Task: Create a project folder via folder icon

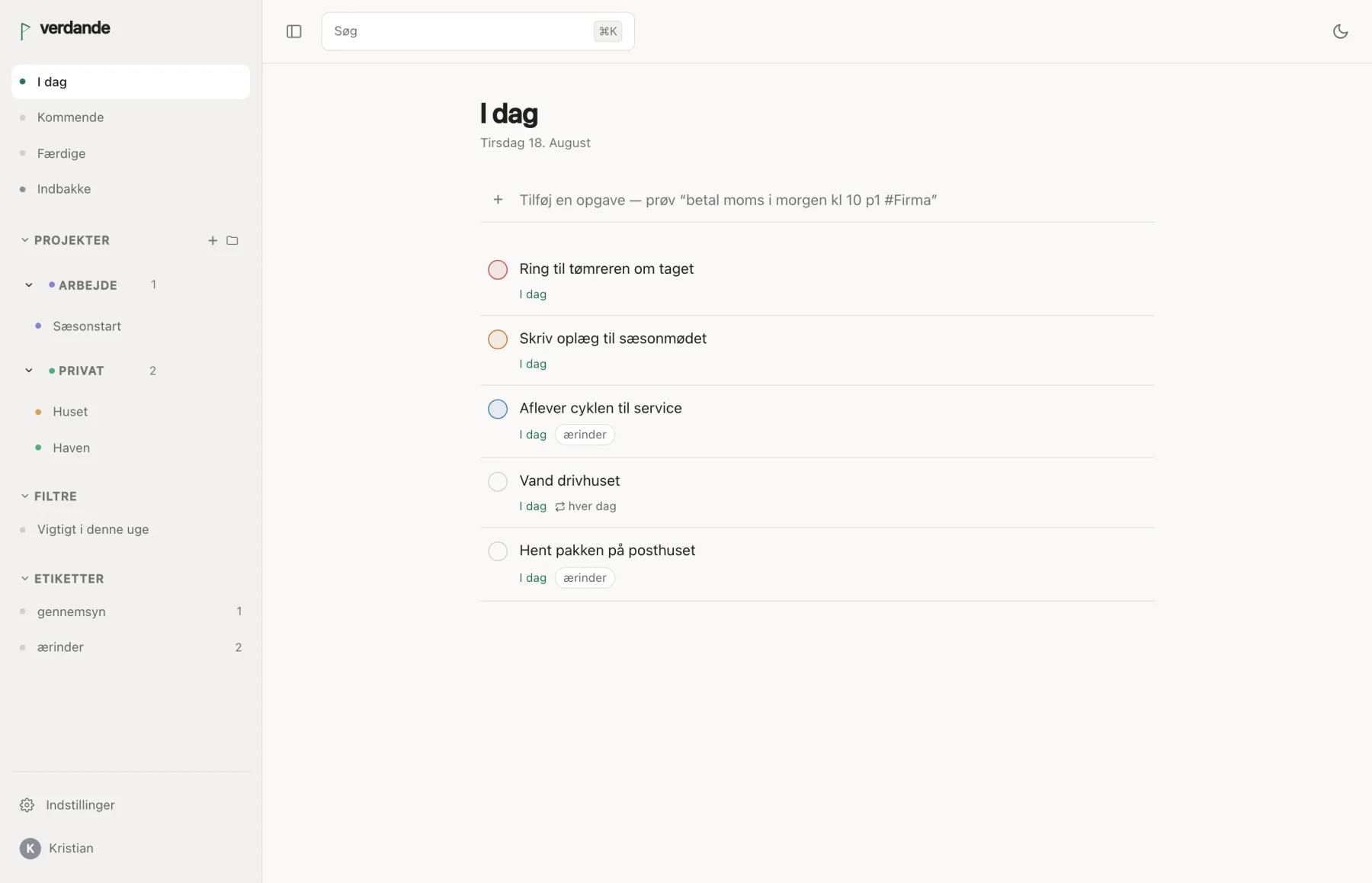Action: (x=232, y=240)
